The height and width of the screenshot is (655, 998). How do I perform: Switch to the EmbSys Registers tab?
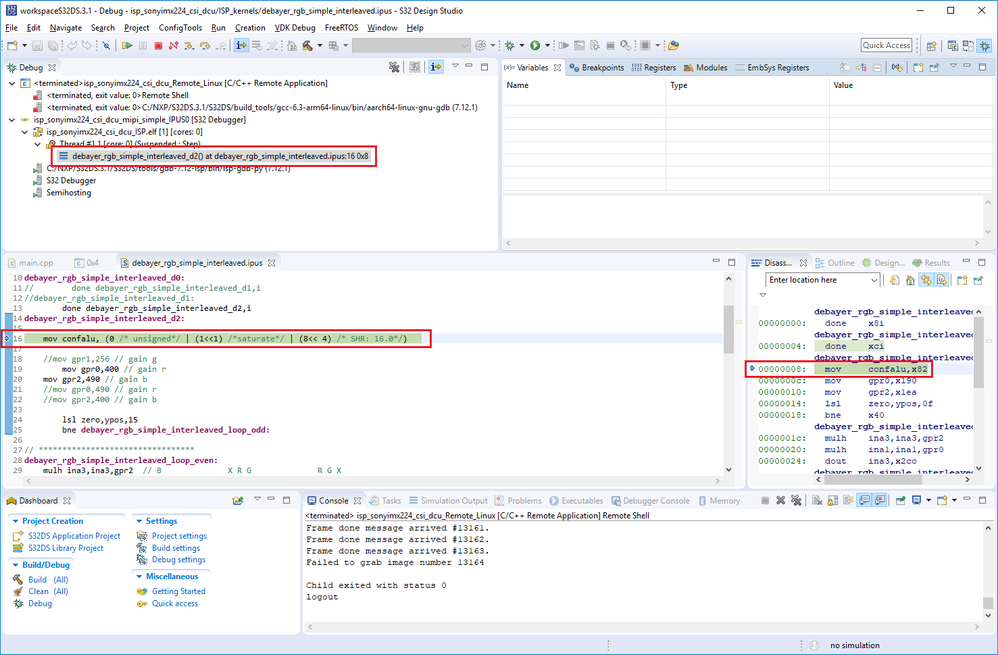click(x=772, y=67)
